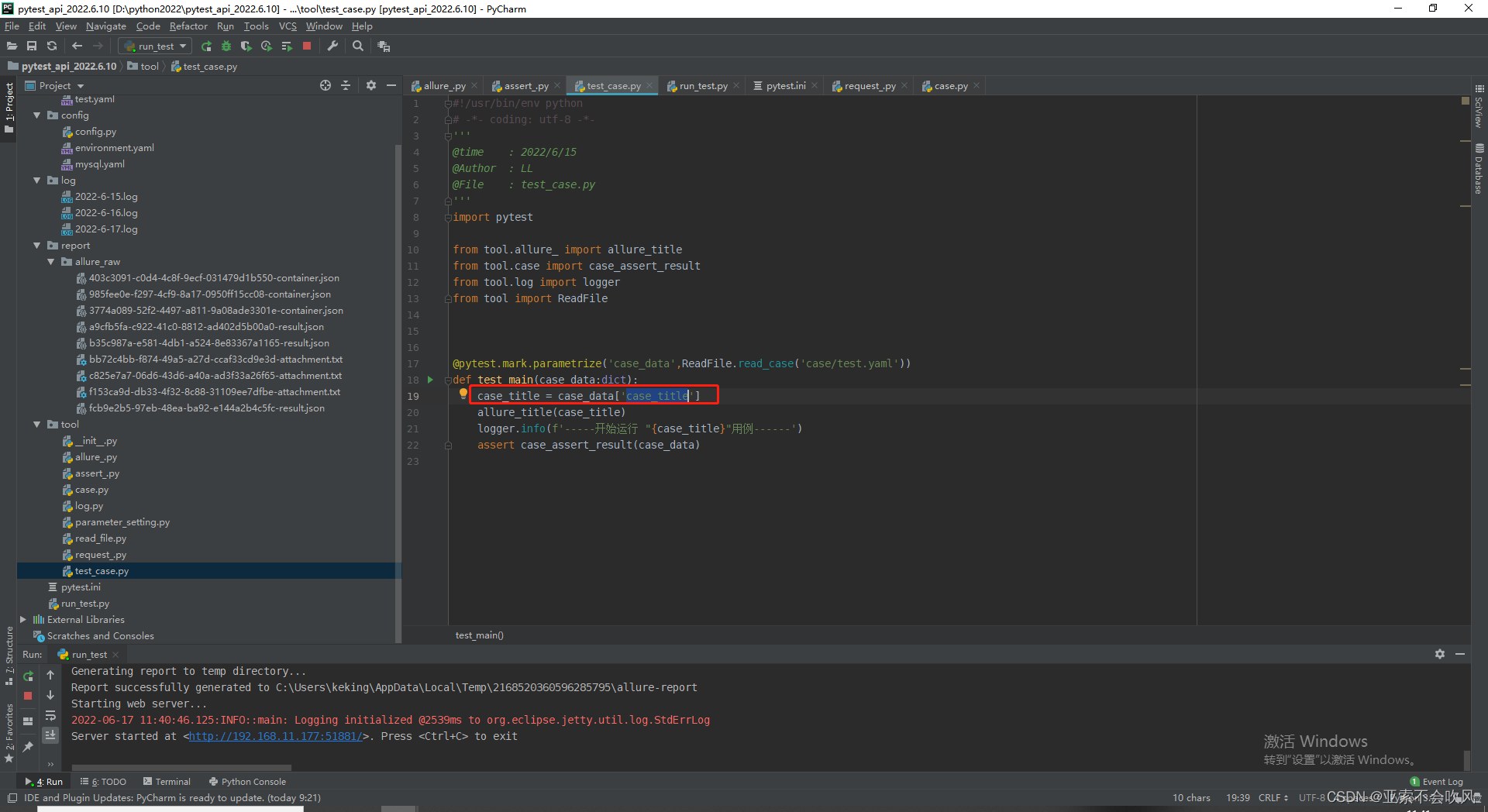Open the Python Console tool window
Viewport: 1488px width, 812px height.
point(247,782)
